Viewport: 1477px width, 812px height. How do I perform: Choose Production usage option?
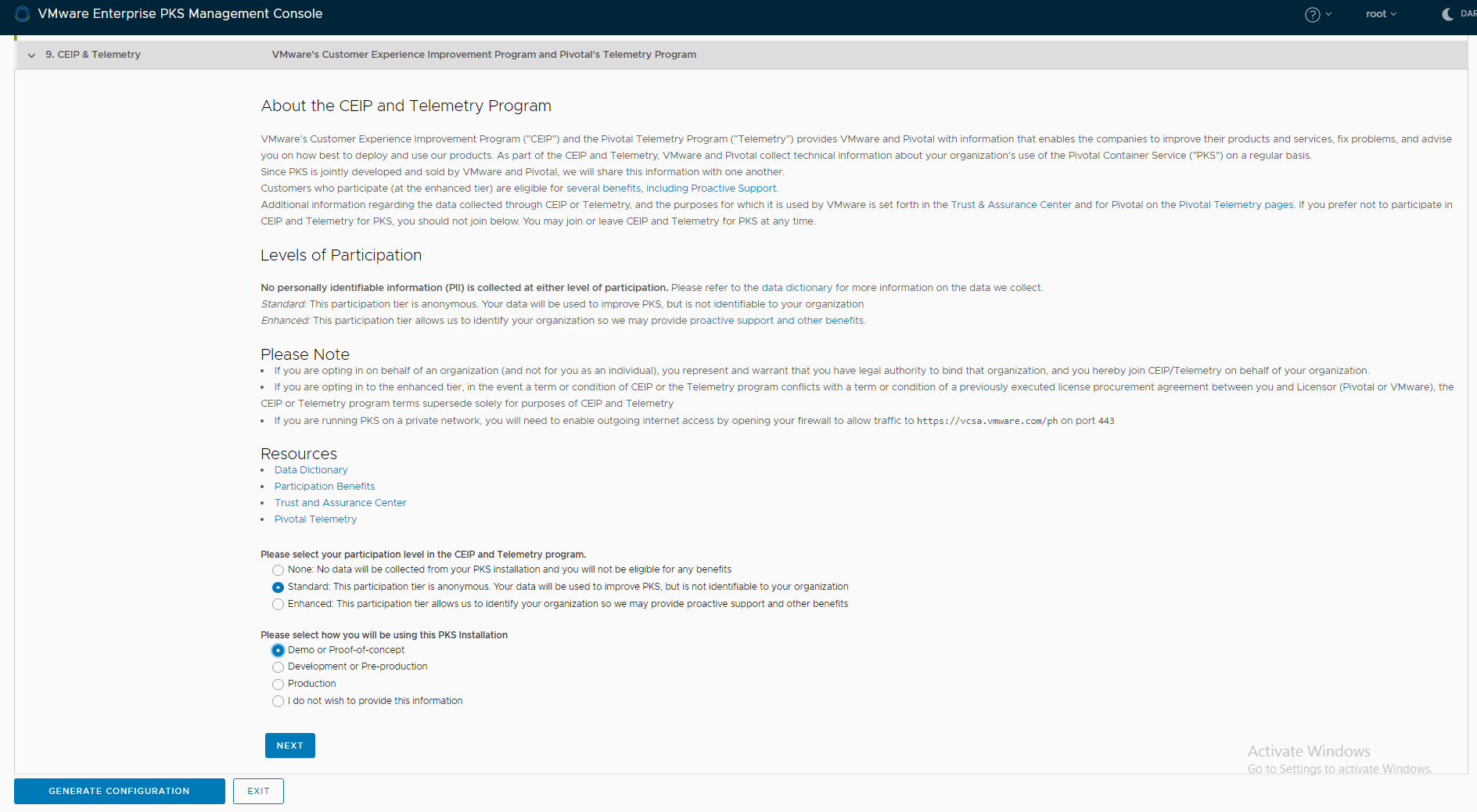[x=278, y=684]
